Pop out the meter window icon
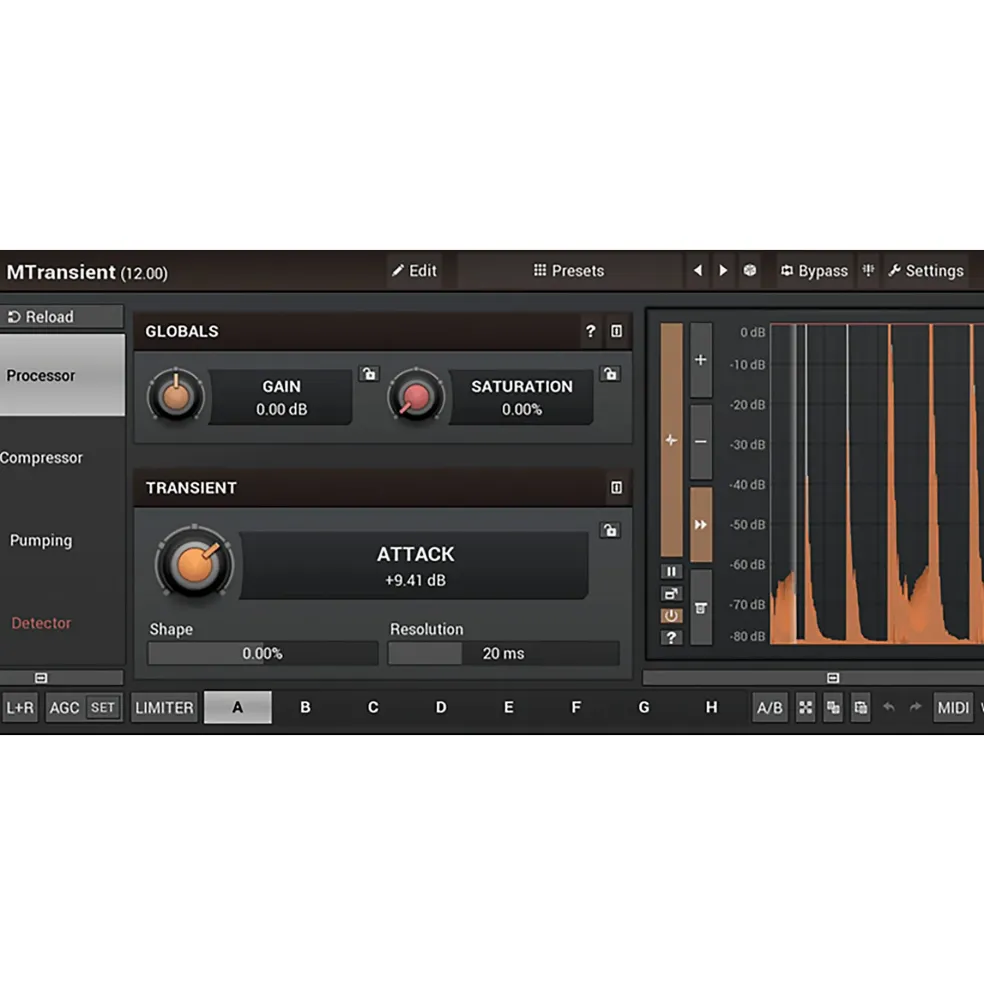Screen dimensions: 984x985 point(671,594)
